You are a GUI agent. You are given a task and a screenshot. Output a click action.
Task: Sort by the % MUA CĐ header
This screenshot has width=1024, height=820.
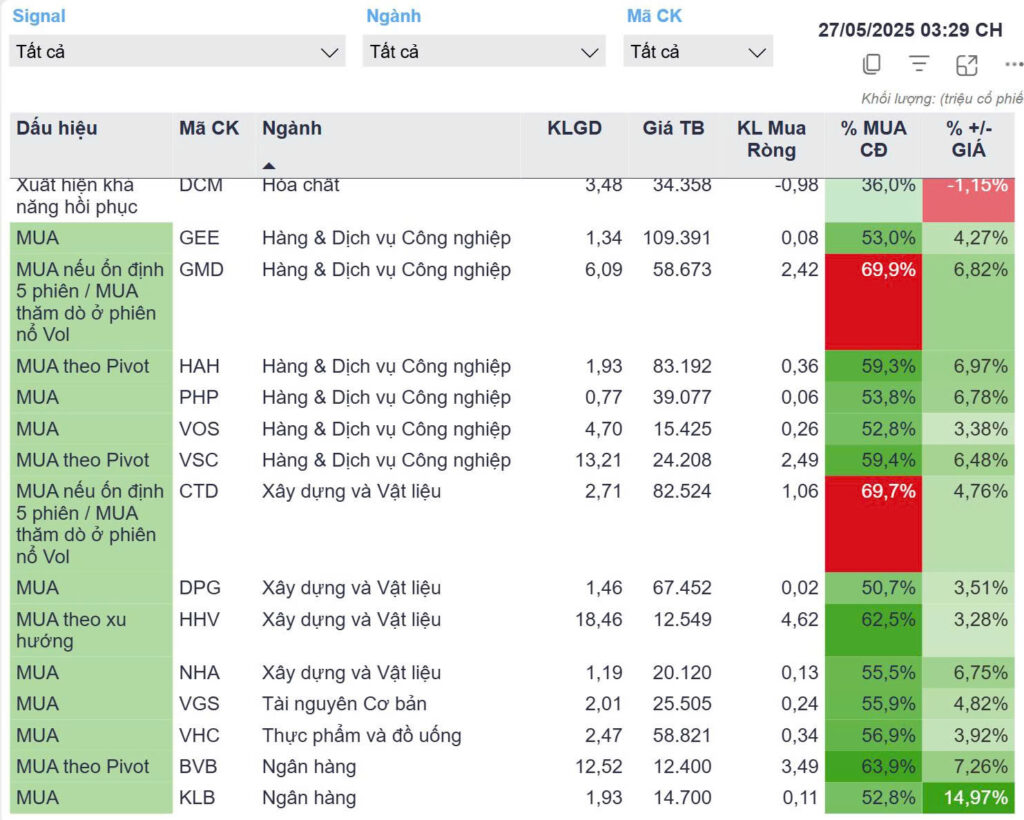pos(873,139)
